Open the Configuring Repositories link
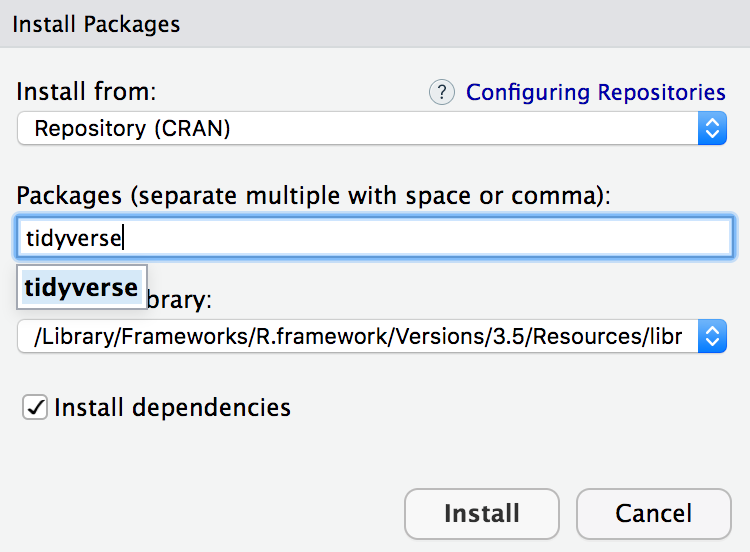Screen dimensions: 750x552 click(596, 92)
